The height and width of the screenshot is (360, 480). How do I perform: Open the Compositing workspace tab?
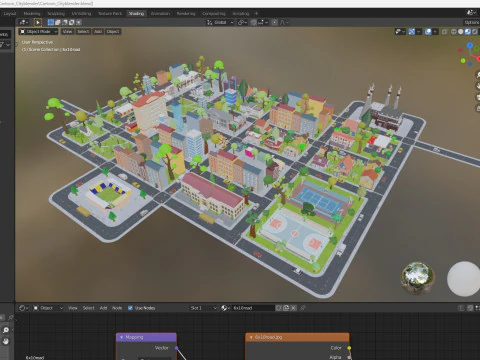pyautogui.click(x=214, y=14)
